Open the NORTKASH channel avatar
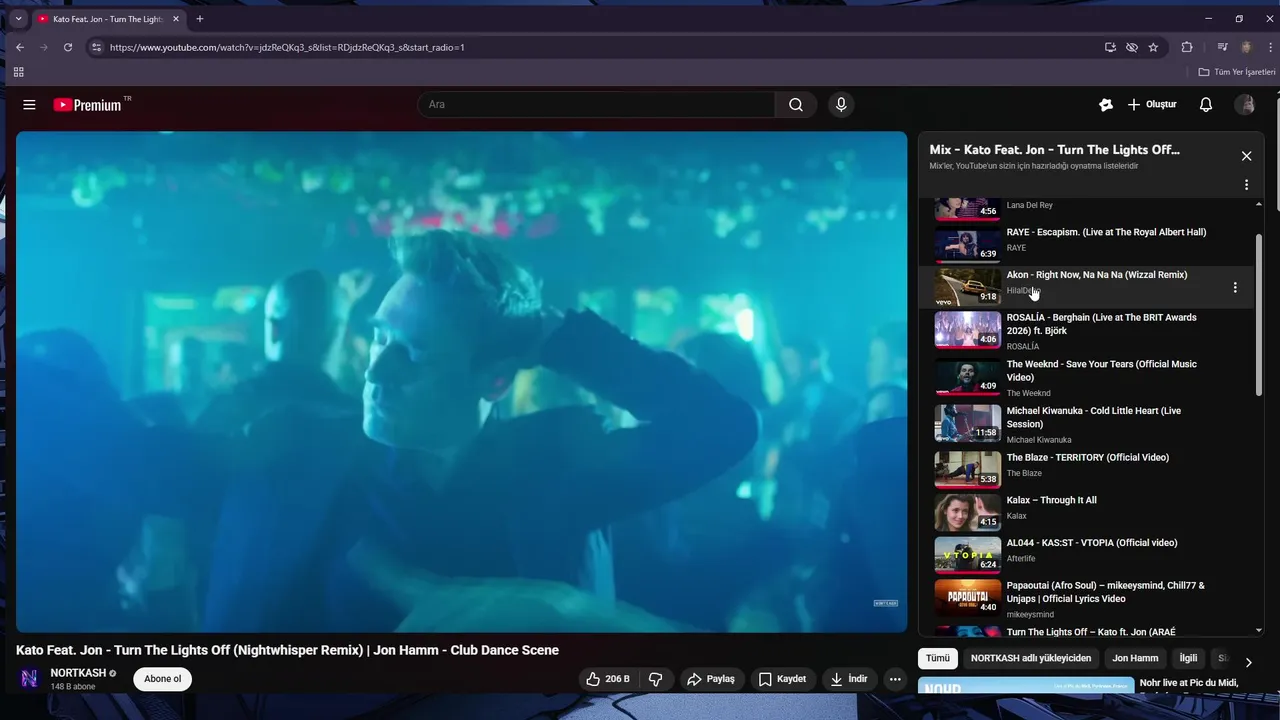1280x720 pixels. coord(29,679)
